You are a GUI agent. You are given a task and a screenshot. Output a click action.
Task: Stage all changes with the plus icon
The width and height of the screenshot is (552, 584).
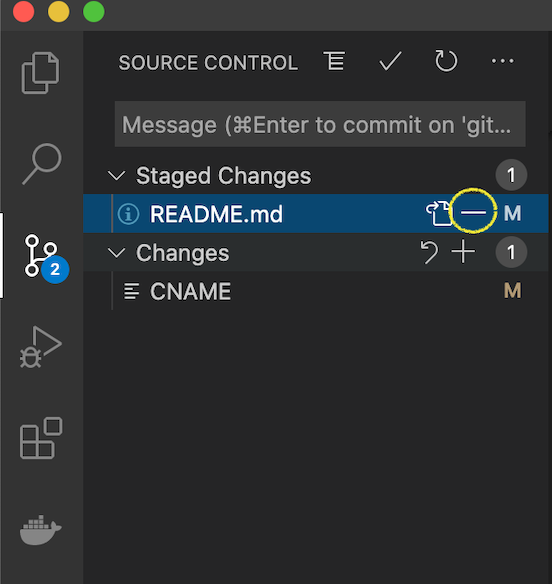coord(463,252)
